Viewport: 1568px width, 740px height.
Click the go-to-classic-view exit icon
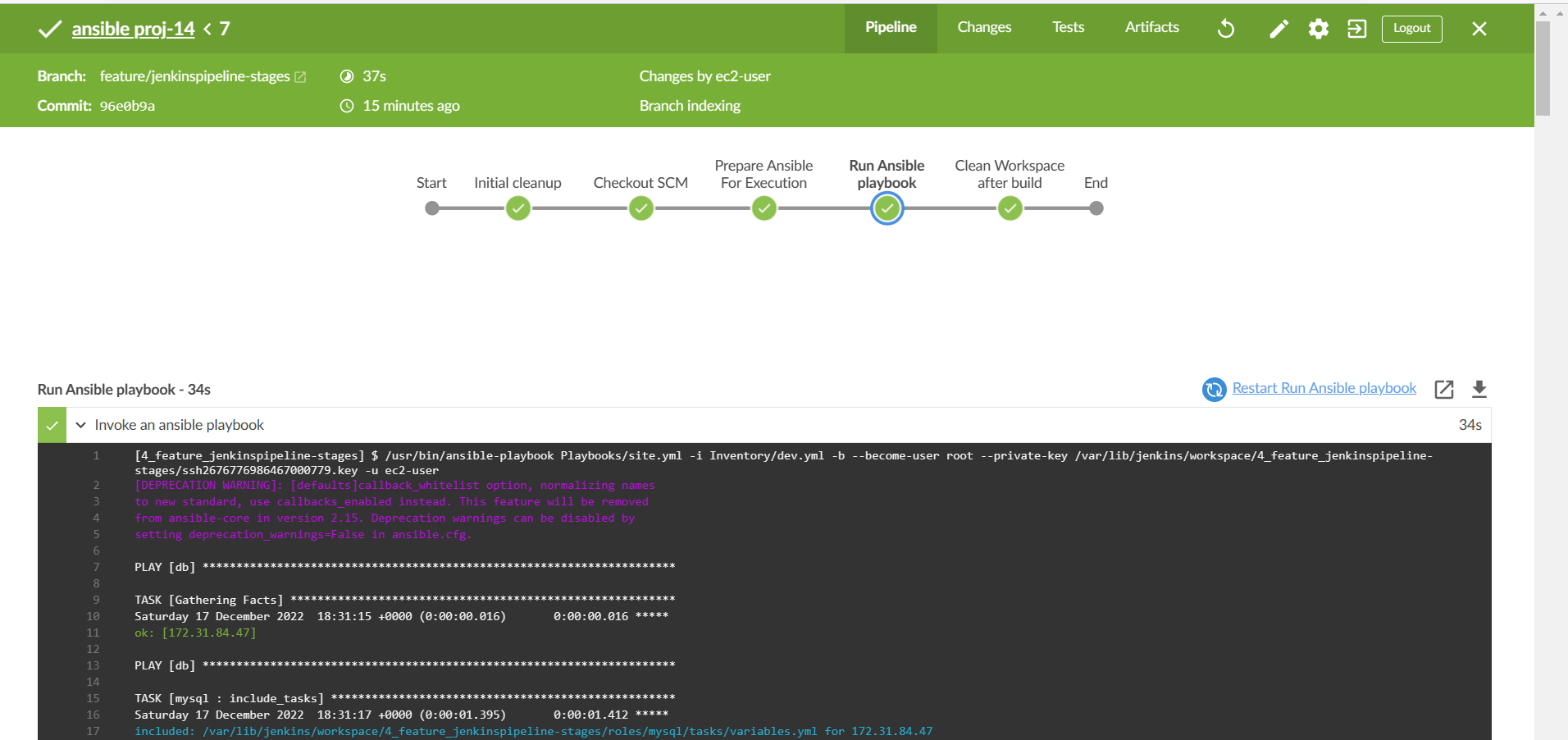pos(1356,28)
